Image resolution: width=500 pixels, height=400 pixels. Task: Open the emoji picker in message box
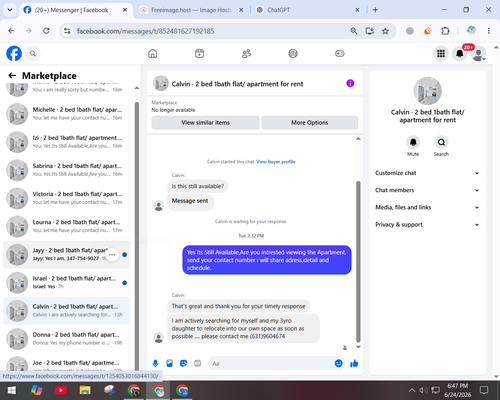click(x=338, y=363)
